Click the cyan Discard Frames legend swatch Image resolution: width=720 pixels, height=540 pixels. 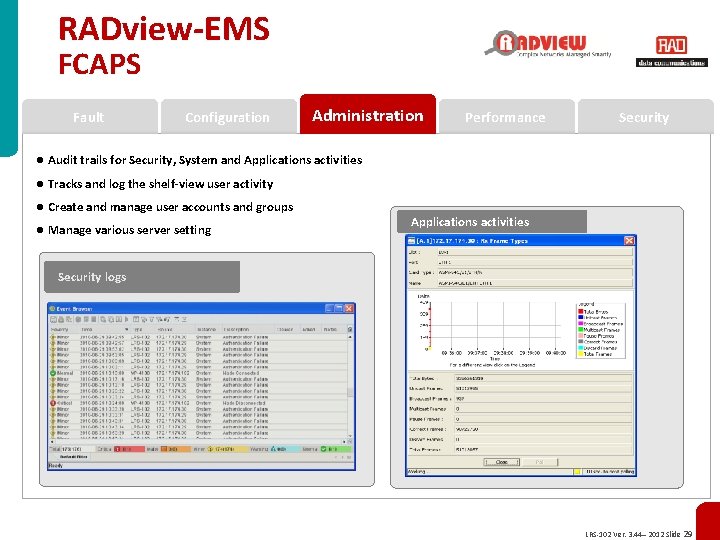coord(580,348)
